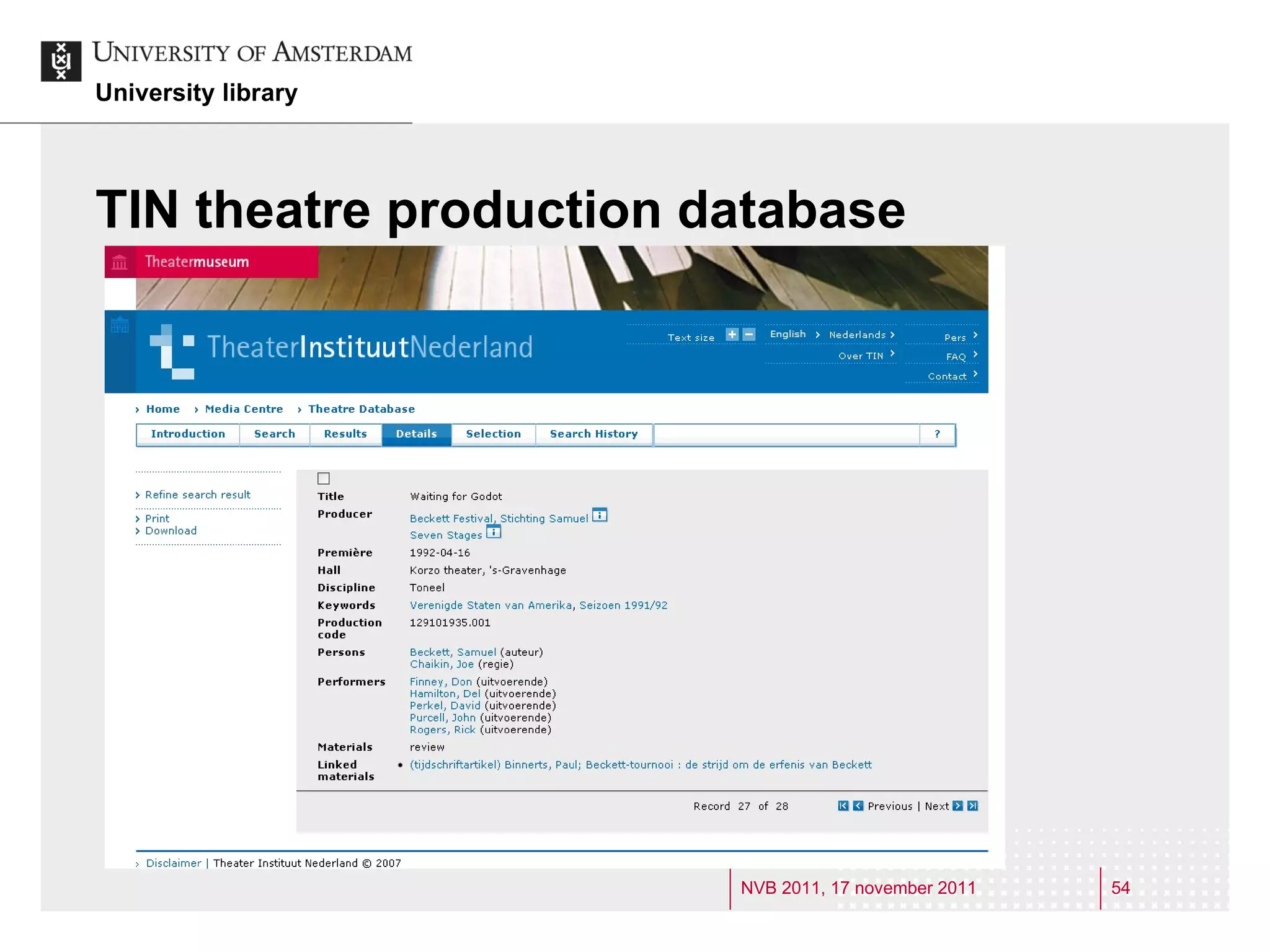
Task: Switch language to English
Action: pyautogui.click(x=788, y=335)
